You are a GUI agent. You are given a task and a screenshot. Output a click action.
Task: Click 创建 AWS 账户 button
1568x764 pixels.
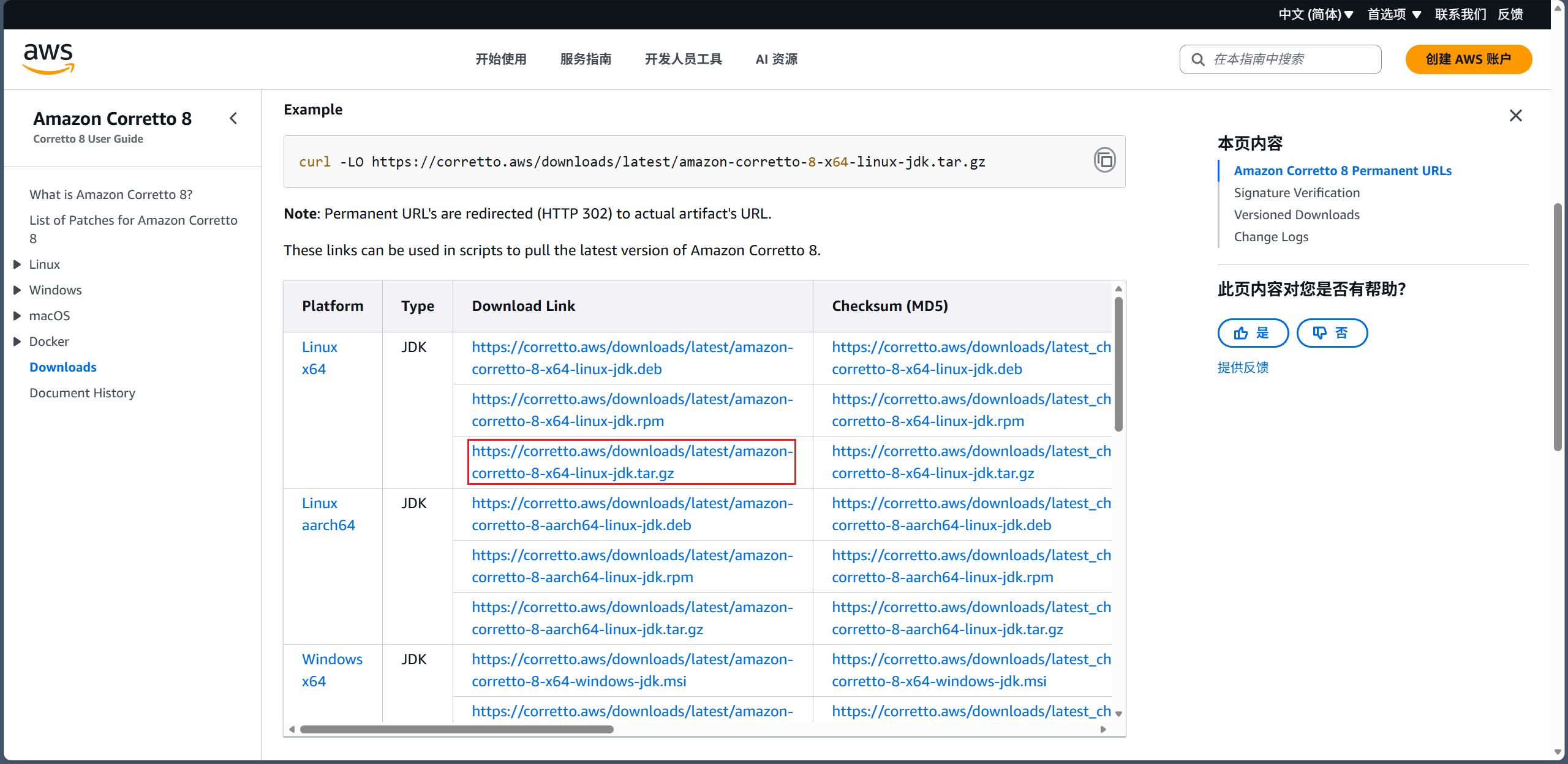click(1468, 59)
